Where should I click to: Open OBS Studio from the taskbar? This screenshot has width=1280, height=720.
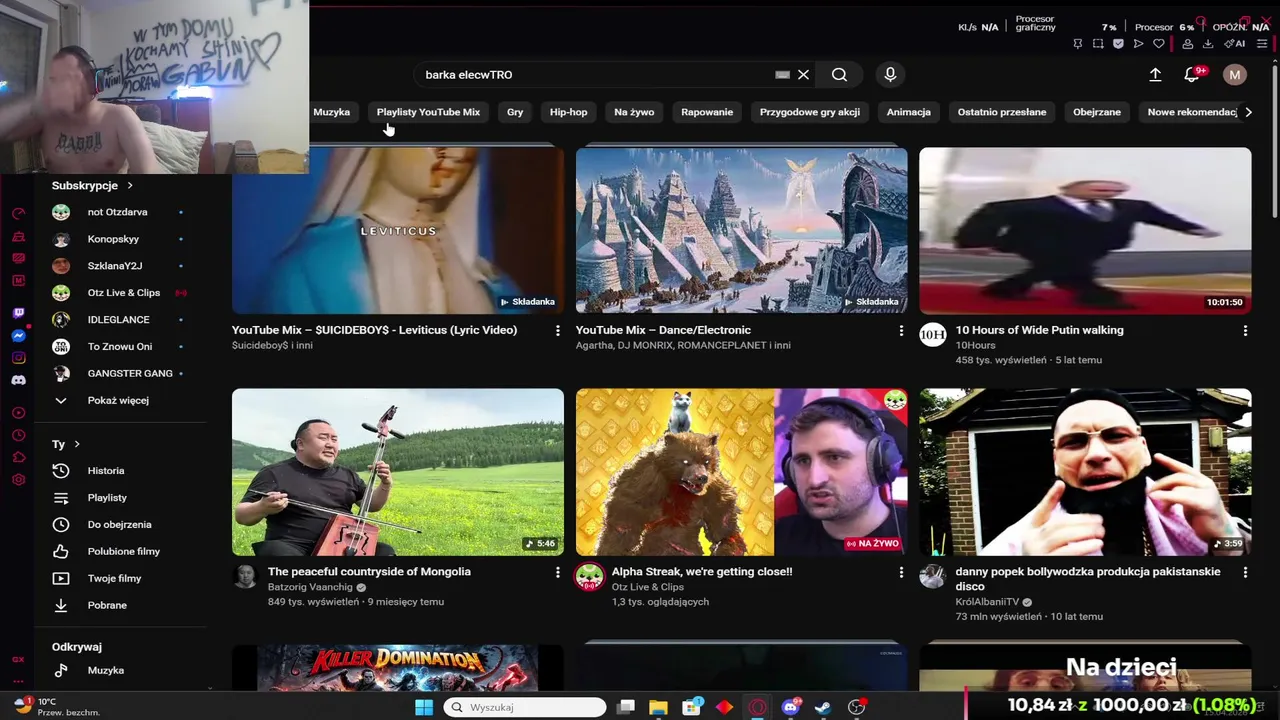[x=856, y=707]
